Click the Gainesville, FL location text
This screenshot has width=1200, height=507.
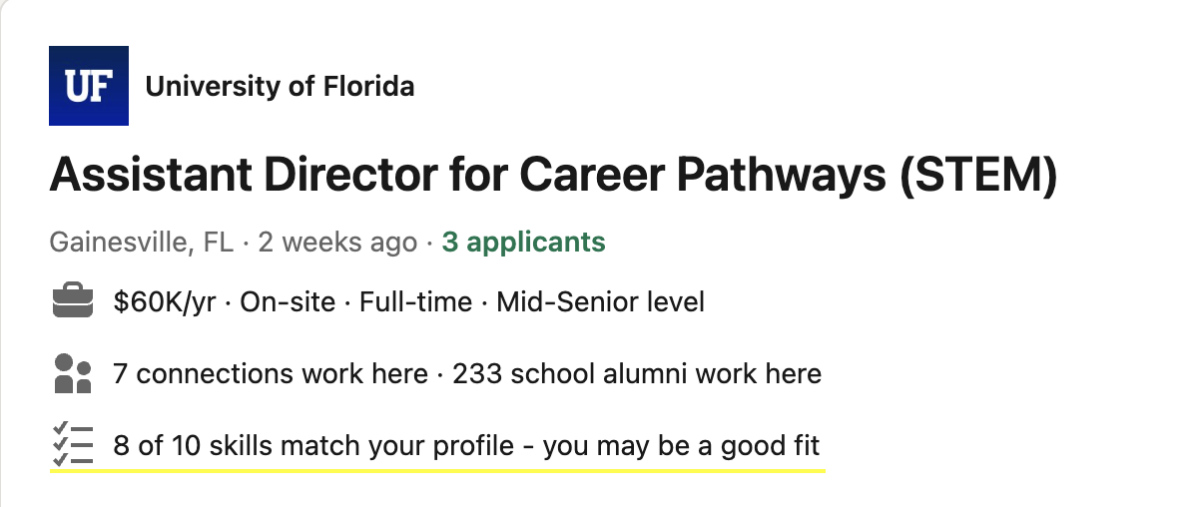[141, 242]
